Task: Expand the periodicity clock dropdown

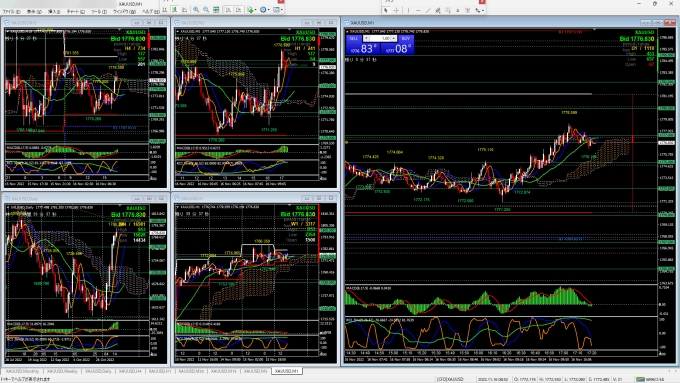Action: click(265, 10)
